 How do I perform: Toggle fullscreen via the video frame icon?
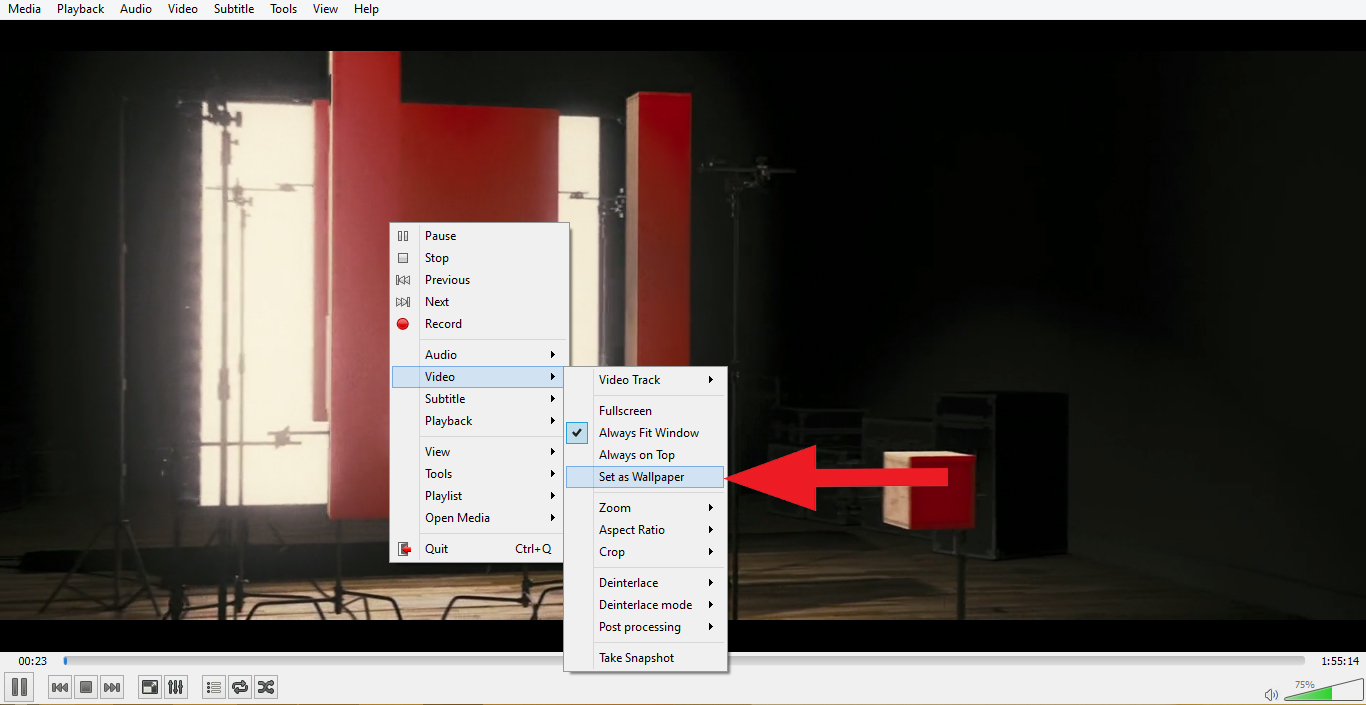tap(149, 687)
